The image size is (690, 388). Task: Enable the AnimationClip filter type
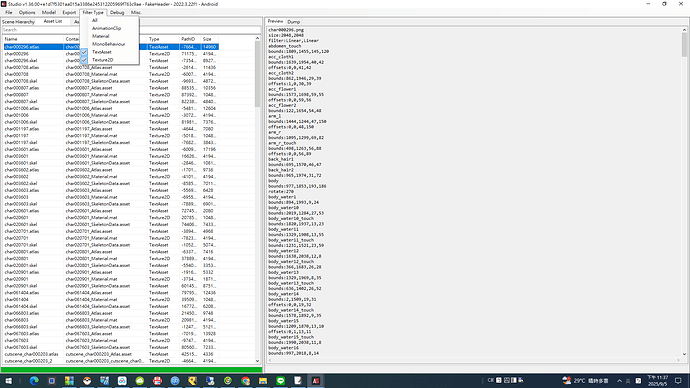click(106, 28)
